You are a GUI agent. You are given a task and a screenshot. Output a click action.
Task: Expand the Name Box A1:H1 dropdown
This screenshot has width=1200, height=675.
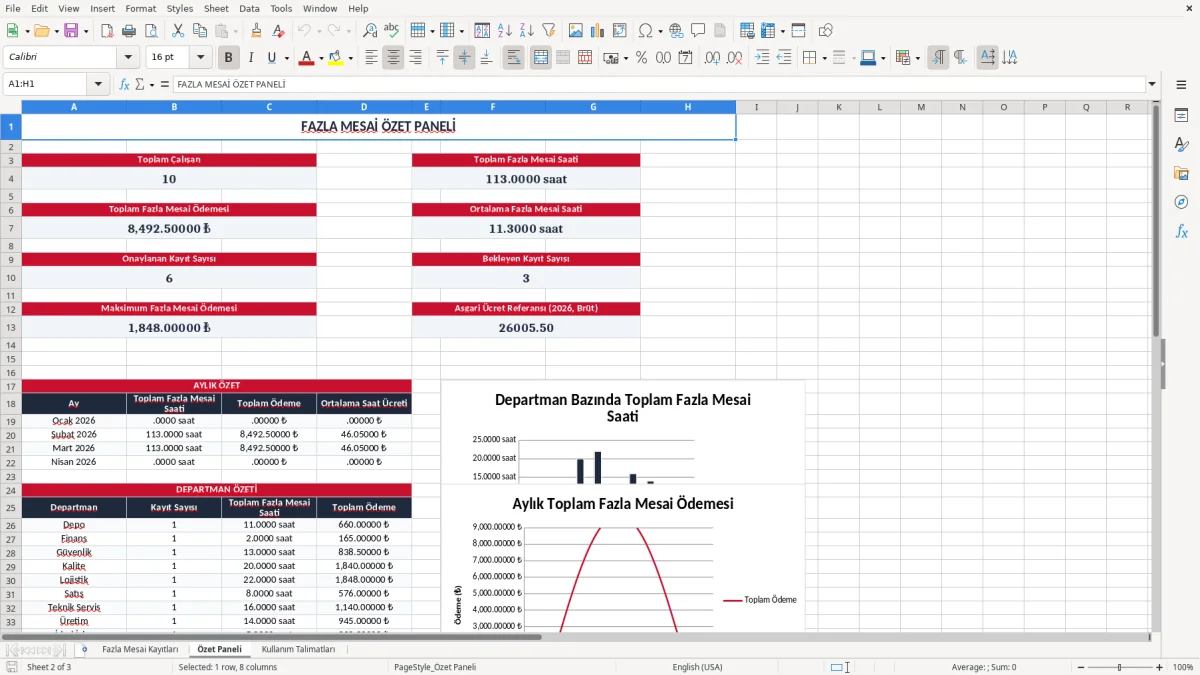98,84
